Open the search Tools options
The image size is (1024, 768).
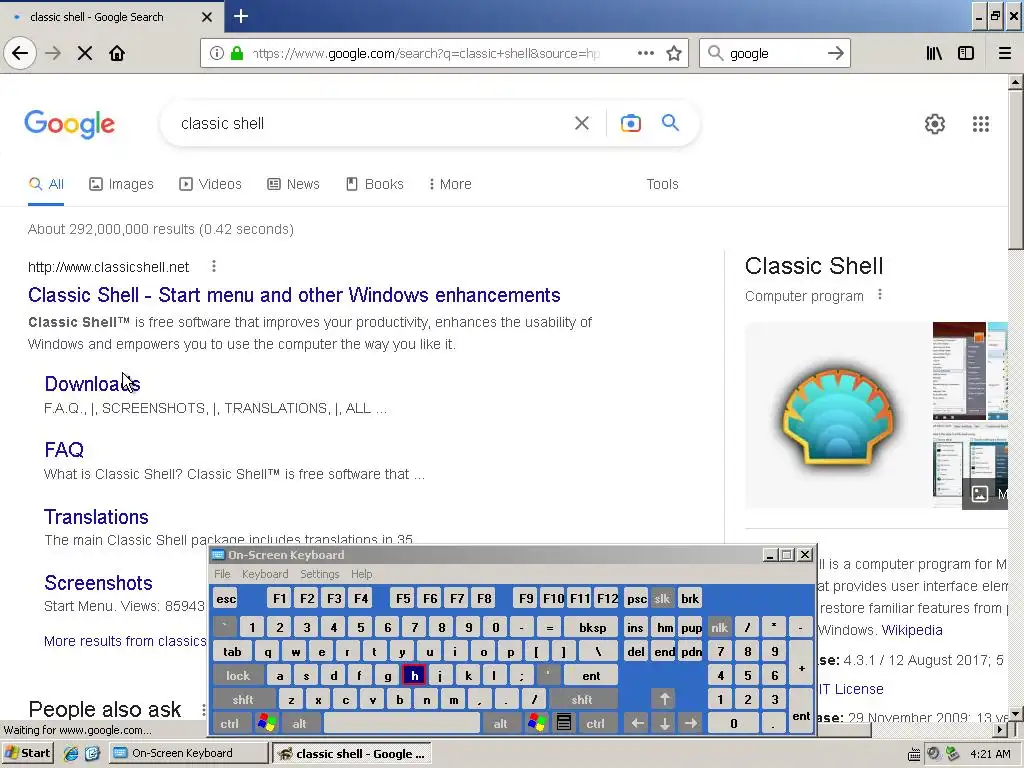pos(662,184)
